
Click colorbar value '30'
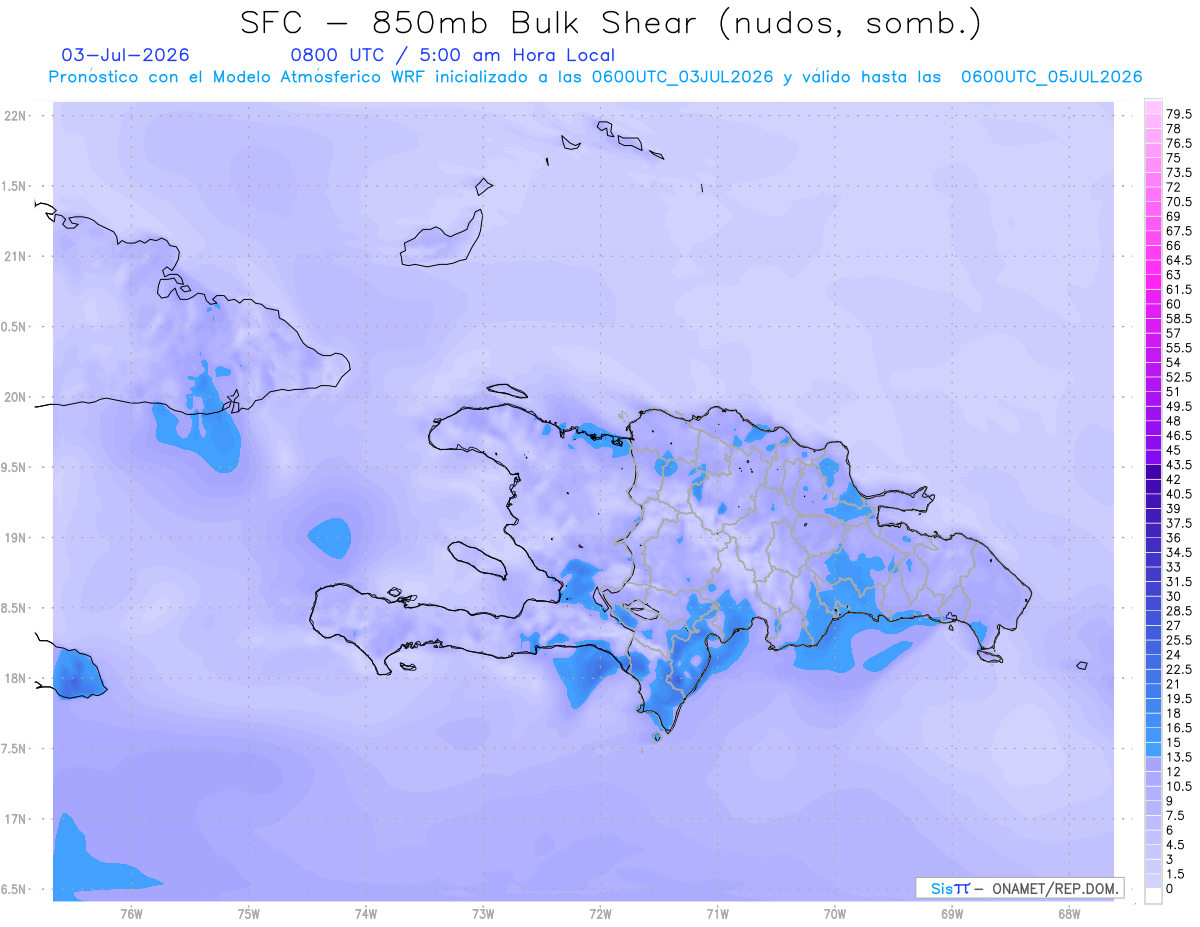1174,596
